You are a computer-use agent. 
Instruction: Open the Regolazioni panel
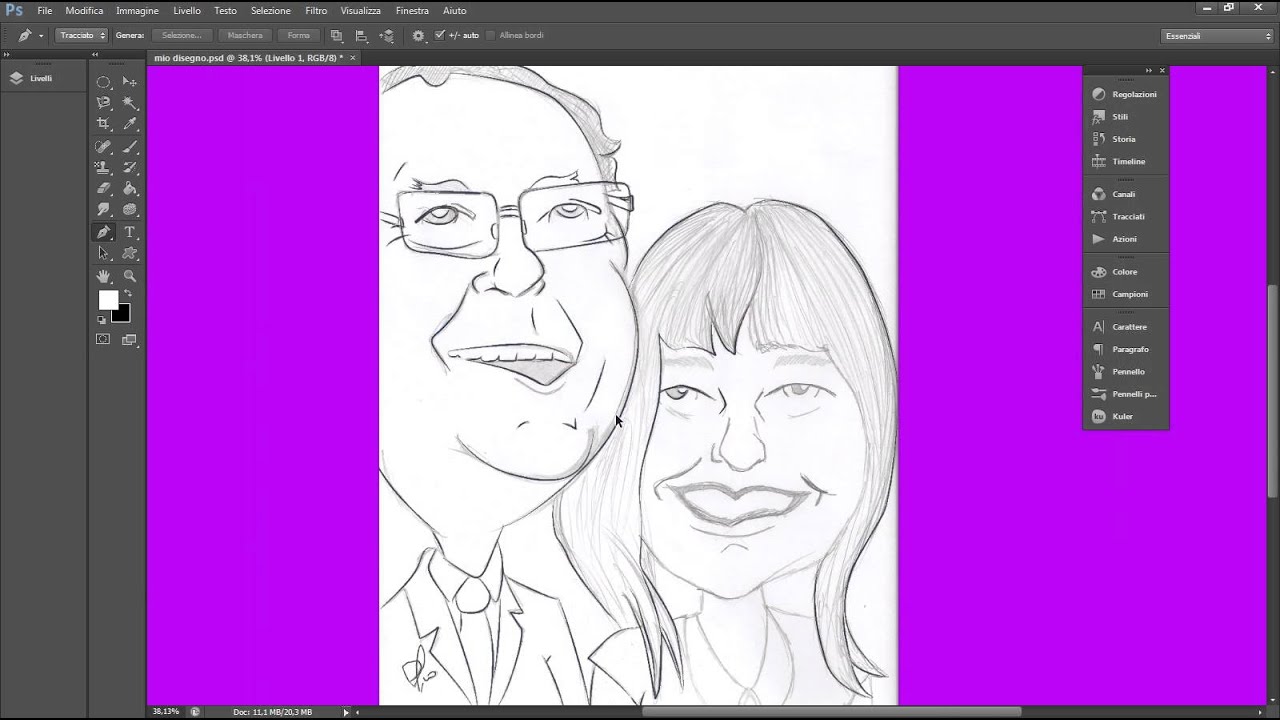1125,94
